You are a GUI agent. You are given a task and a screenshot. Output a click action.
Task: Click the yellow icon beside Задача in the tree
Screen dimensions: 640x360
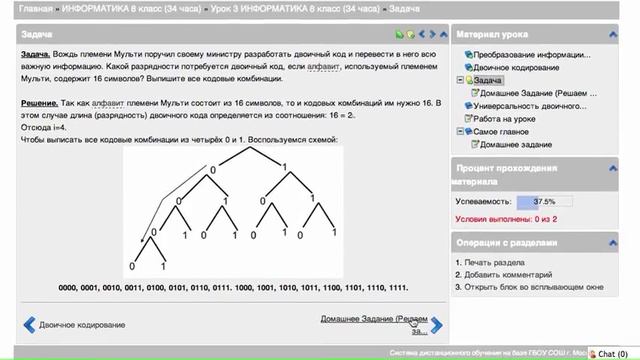[x=469, y=80]
